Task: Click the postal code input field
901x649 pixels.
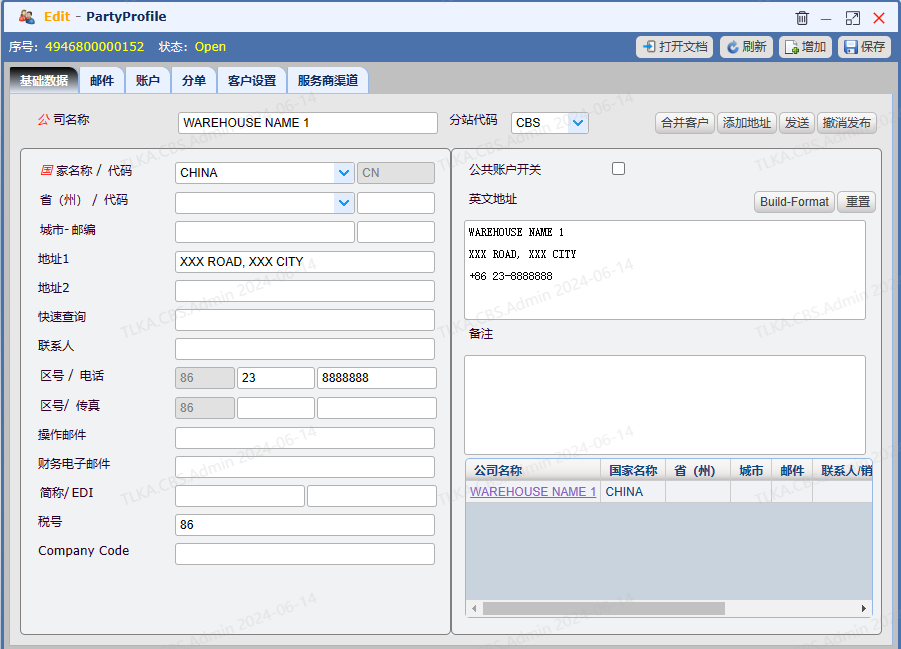Action: (396, 232)
